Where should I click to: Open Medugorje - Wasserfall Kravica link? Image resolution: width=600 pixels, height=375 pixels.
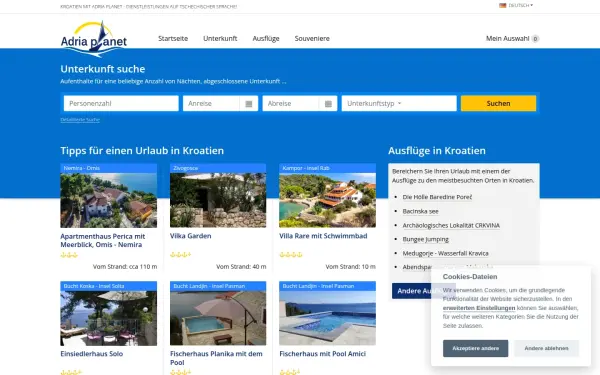pos(445,253)
